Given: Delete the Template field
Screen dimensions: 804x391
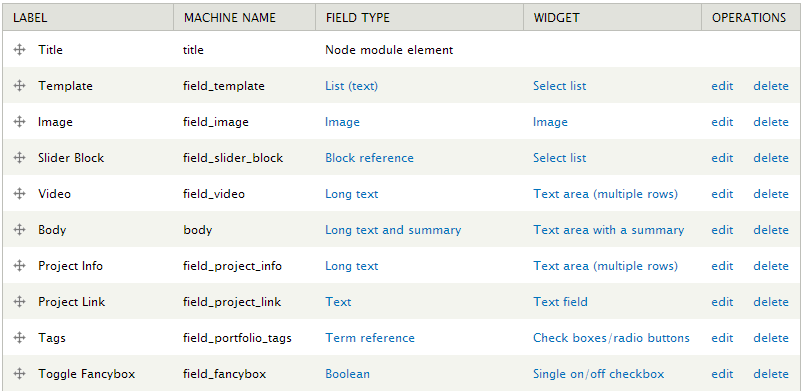Looking at the screenshot, I should [771, 86].
